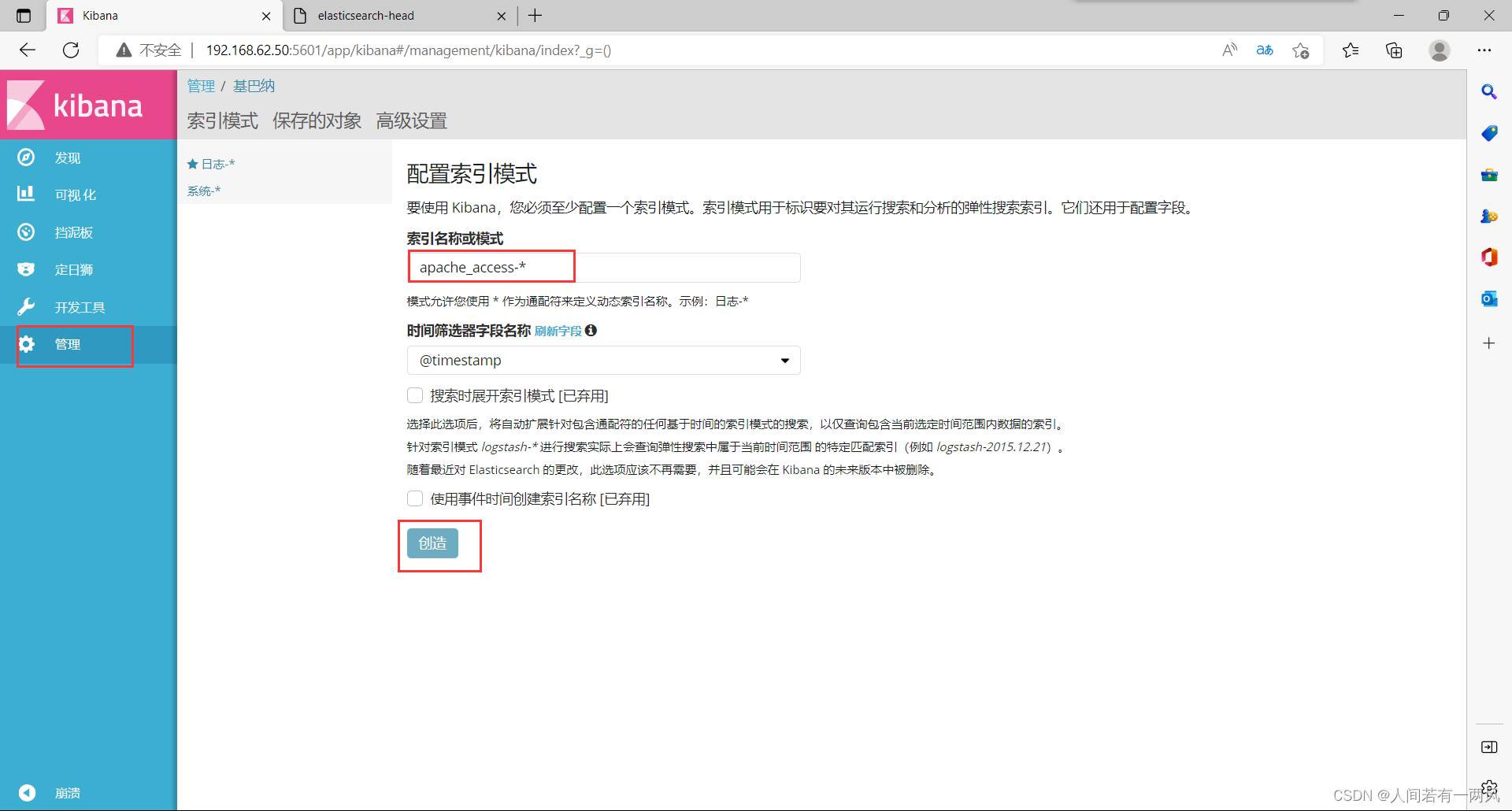Click the 创造 create button
The height and width of the screenshot is (811, 1512).
[432, 543]
